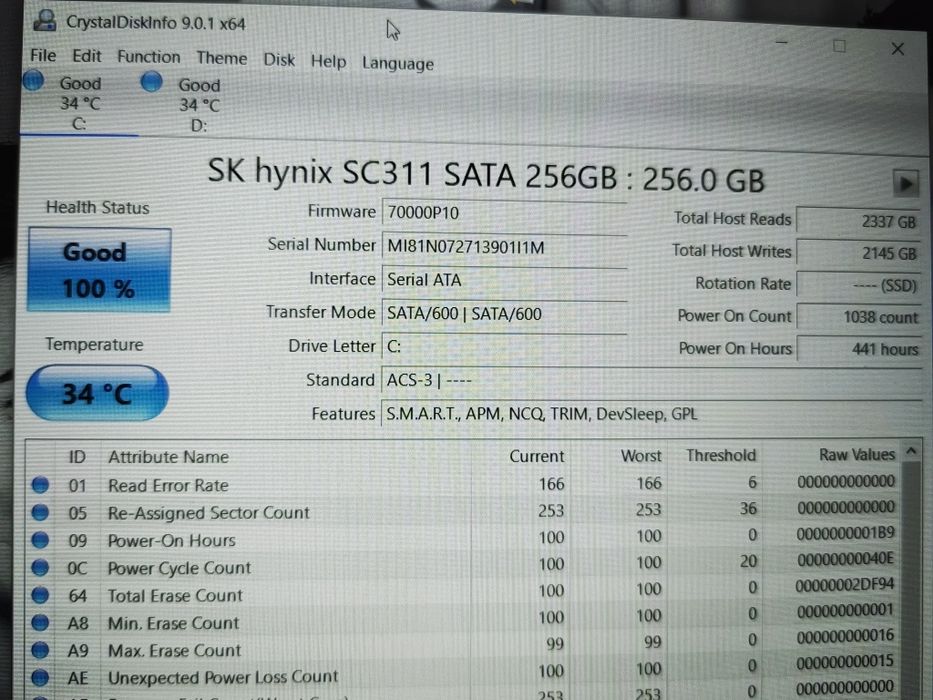The height and width of the screenshot is (700, 933).
Task: Click the Features field
Action: tap(651, 414)
